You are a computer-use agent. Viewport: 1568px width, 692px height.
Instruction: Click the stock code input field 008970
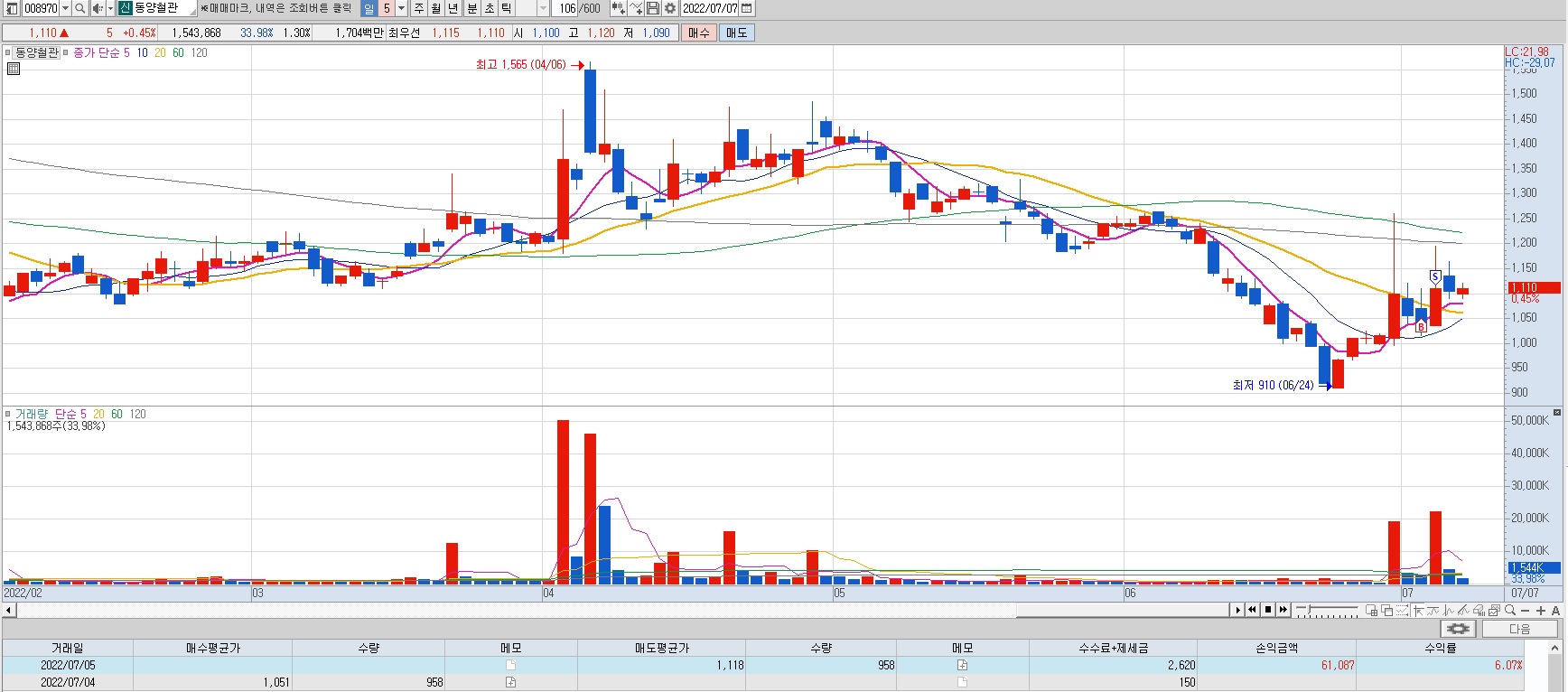(40, 8)
